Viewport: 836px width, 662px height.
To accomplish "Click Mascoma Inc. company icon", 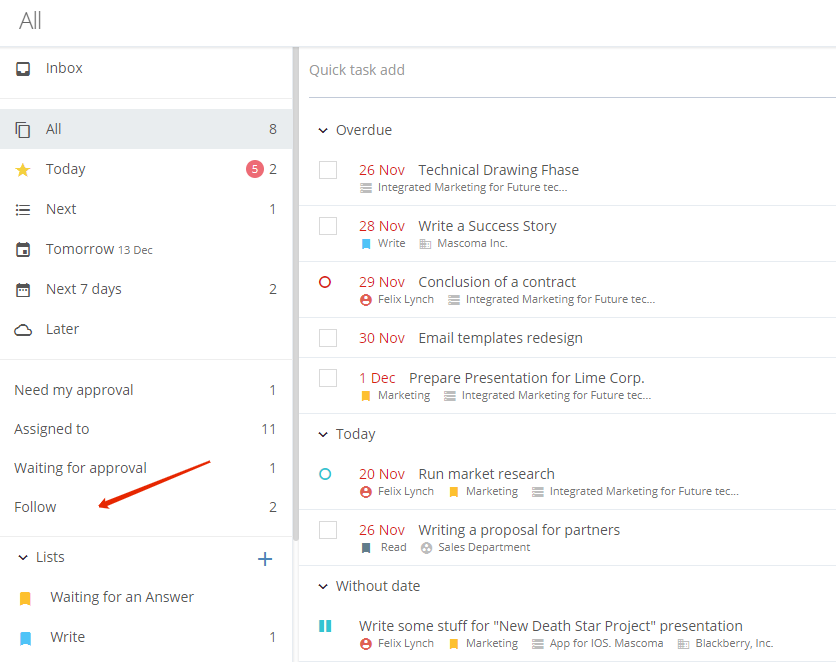I will [425, 244].
